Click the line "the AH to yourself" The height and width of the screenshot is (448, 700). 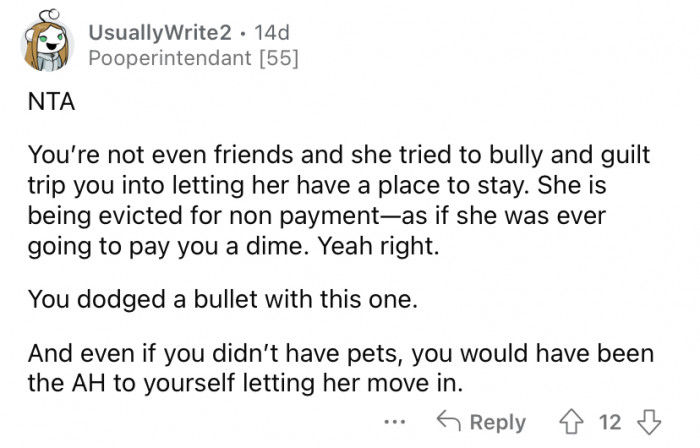click(x=246, y=383)
